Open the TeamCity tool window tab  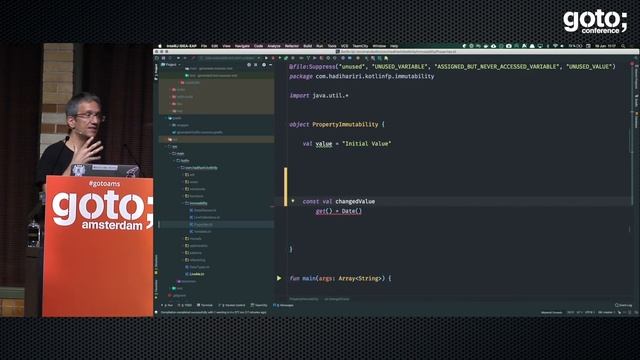(259, 305)
